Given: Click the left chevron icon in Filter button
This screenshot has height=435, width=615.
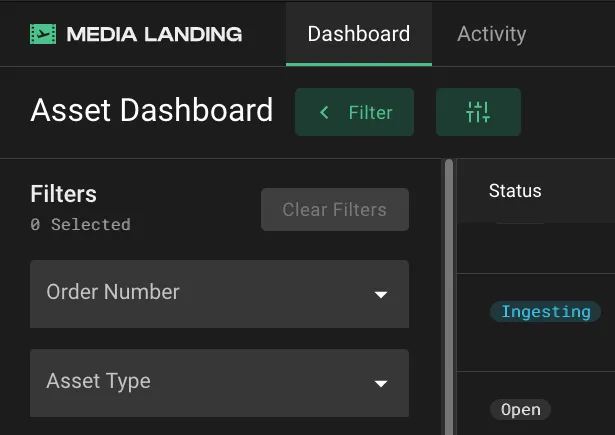Looking at the screenshot, I should (x=324, y=113).
